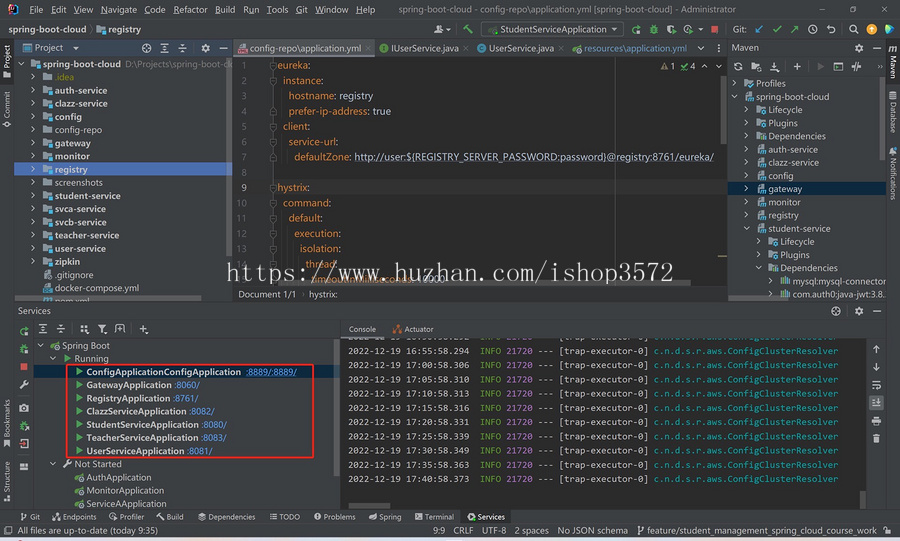Screen dimensions: 900x541
Task: Download Maven sources and documentation
Action: coord(774,67)
